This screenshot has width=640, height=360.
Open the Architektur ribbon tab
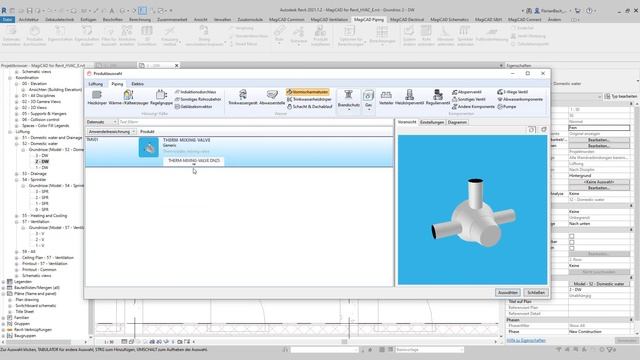[x=29, y=20]
